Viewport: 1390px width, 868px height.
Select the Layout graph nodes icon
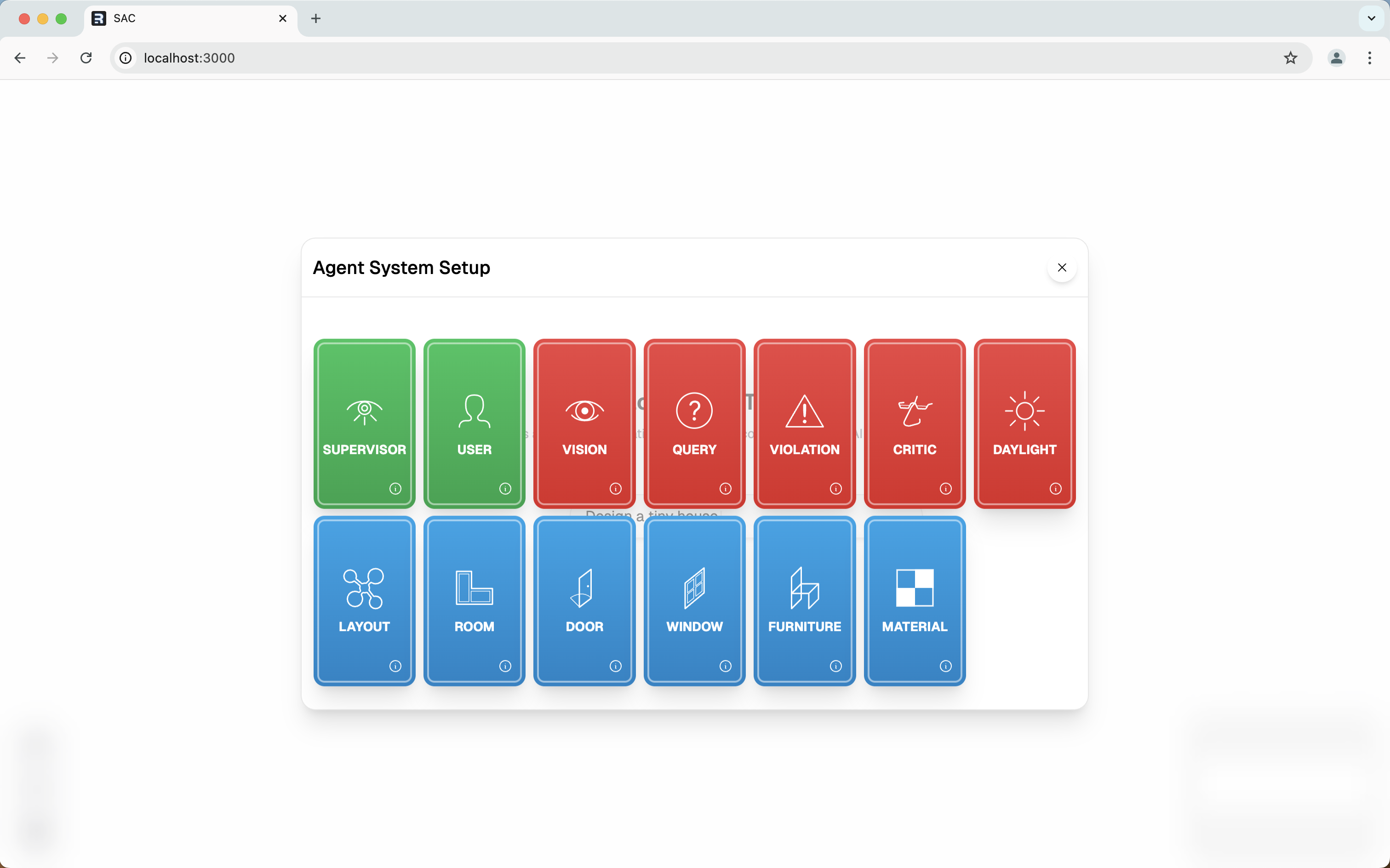coord(364,588)
